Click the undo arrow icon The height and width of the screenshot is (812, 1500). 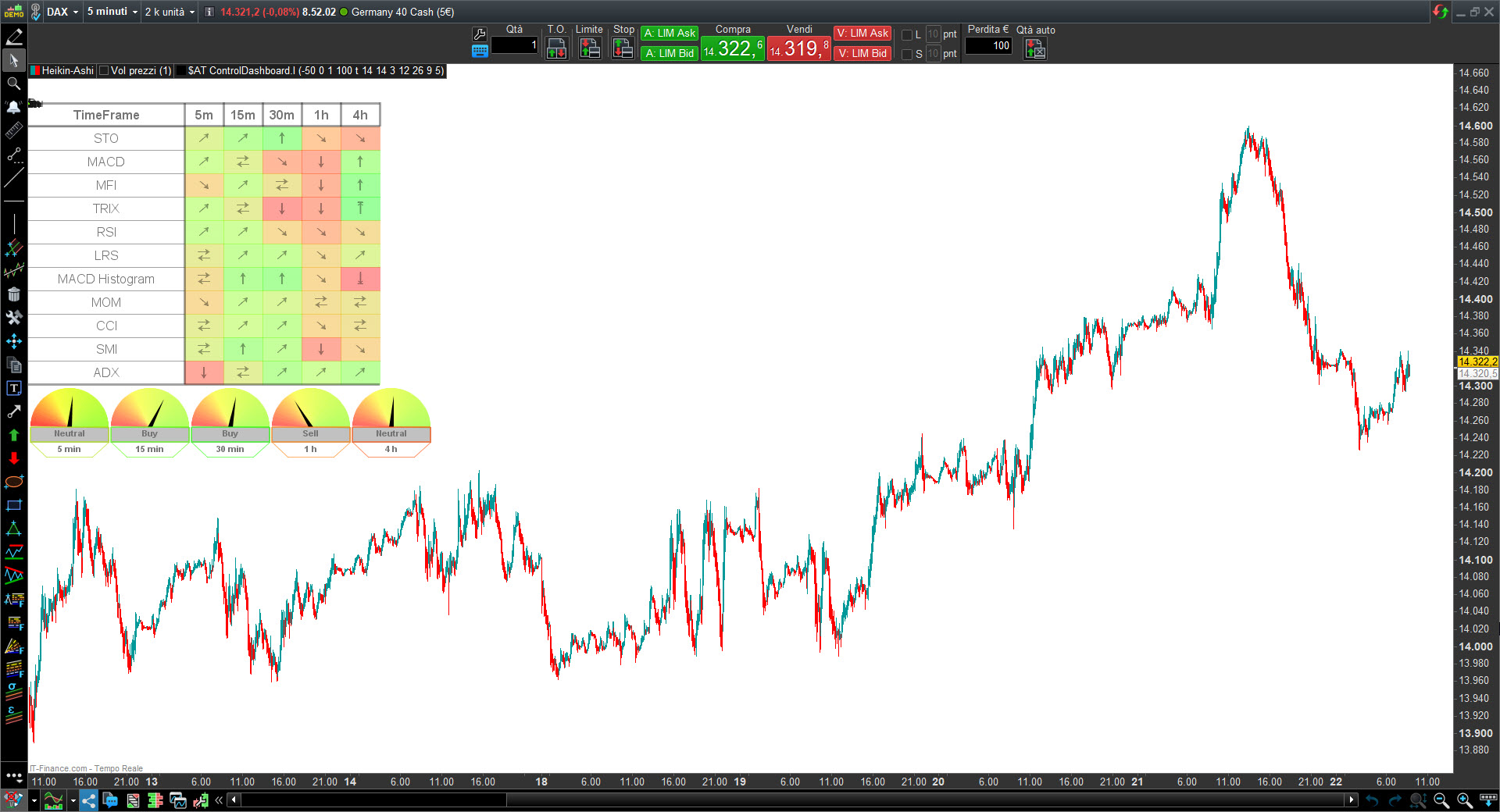[x=1372, y=800]
